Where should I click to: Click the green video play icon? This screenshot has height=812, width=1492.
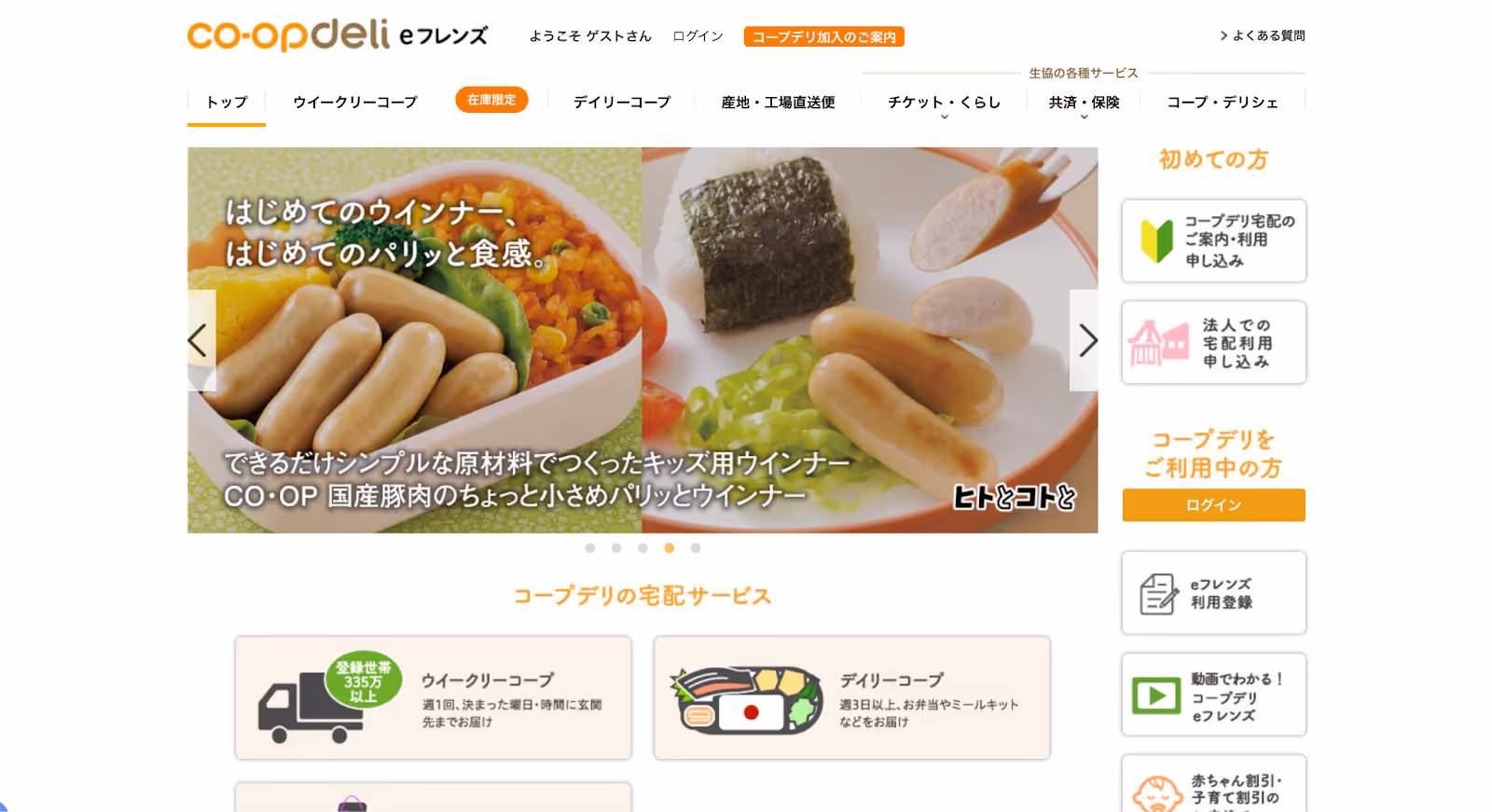click(1156, 695)
